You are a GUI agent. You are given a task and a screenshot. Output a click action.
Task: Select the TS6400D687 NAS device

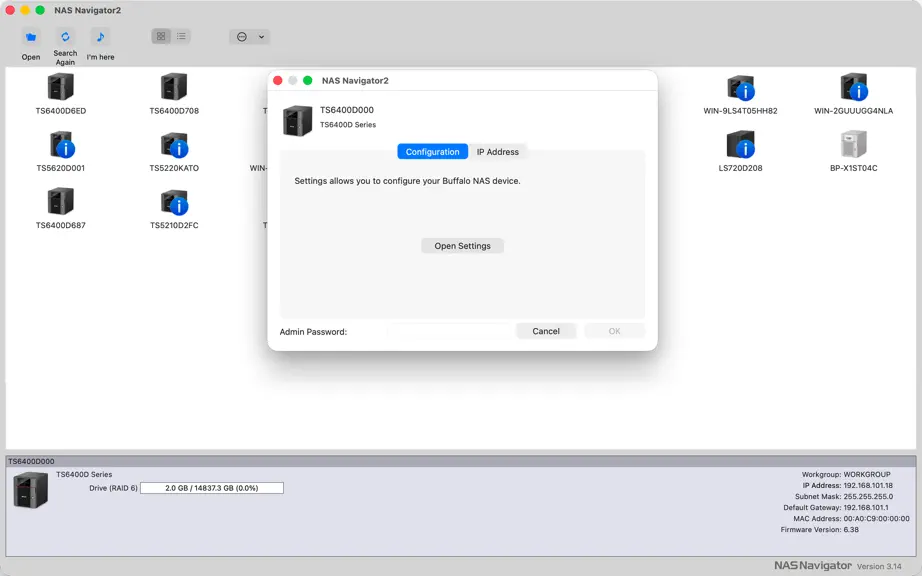(61, 209)
